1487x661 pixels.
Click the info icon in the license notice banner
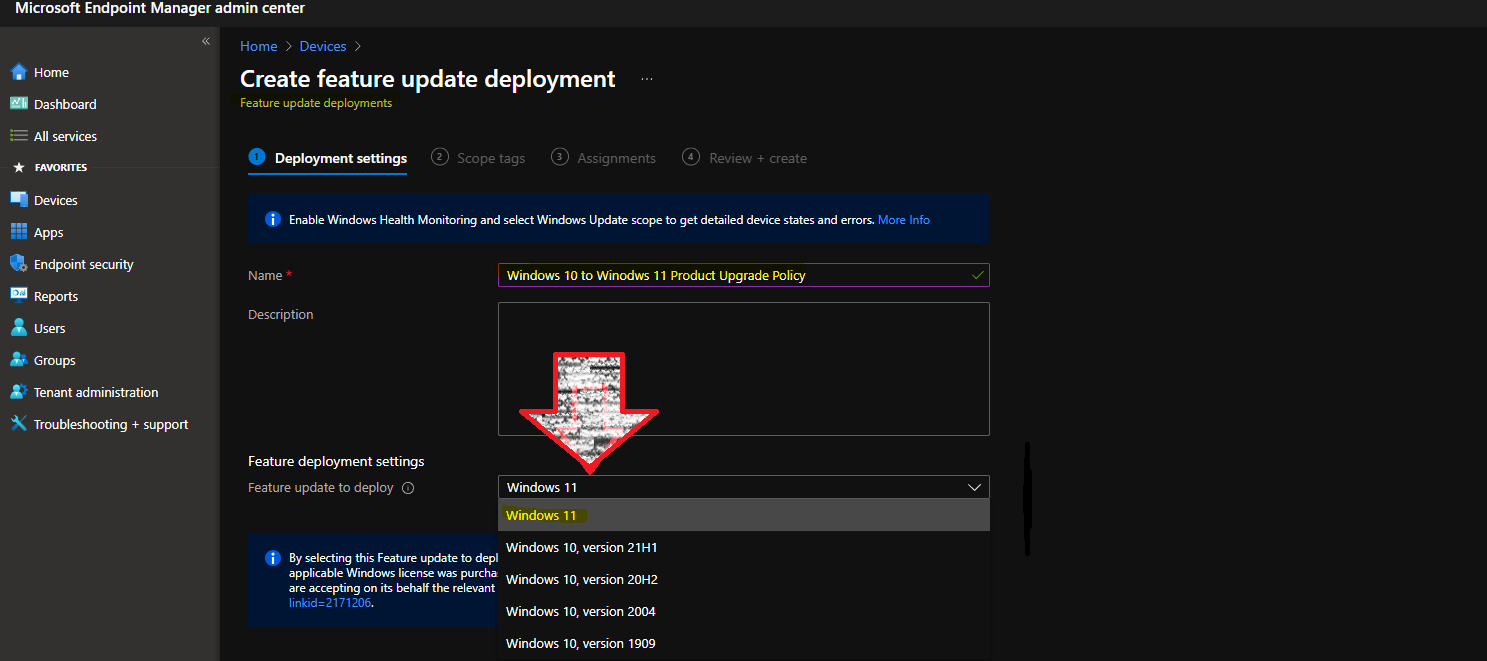click(x=272, y=558)
